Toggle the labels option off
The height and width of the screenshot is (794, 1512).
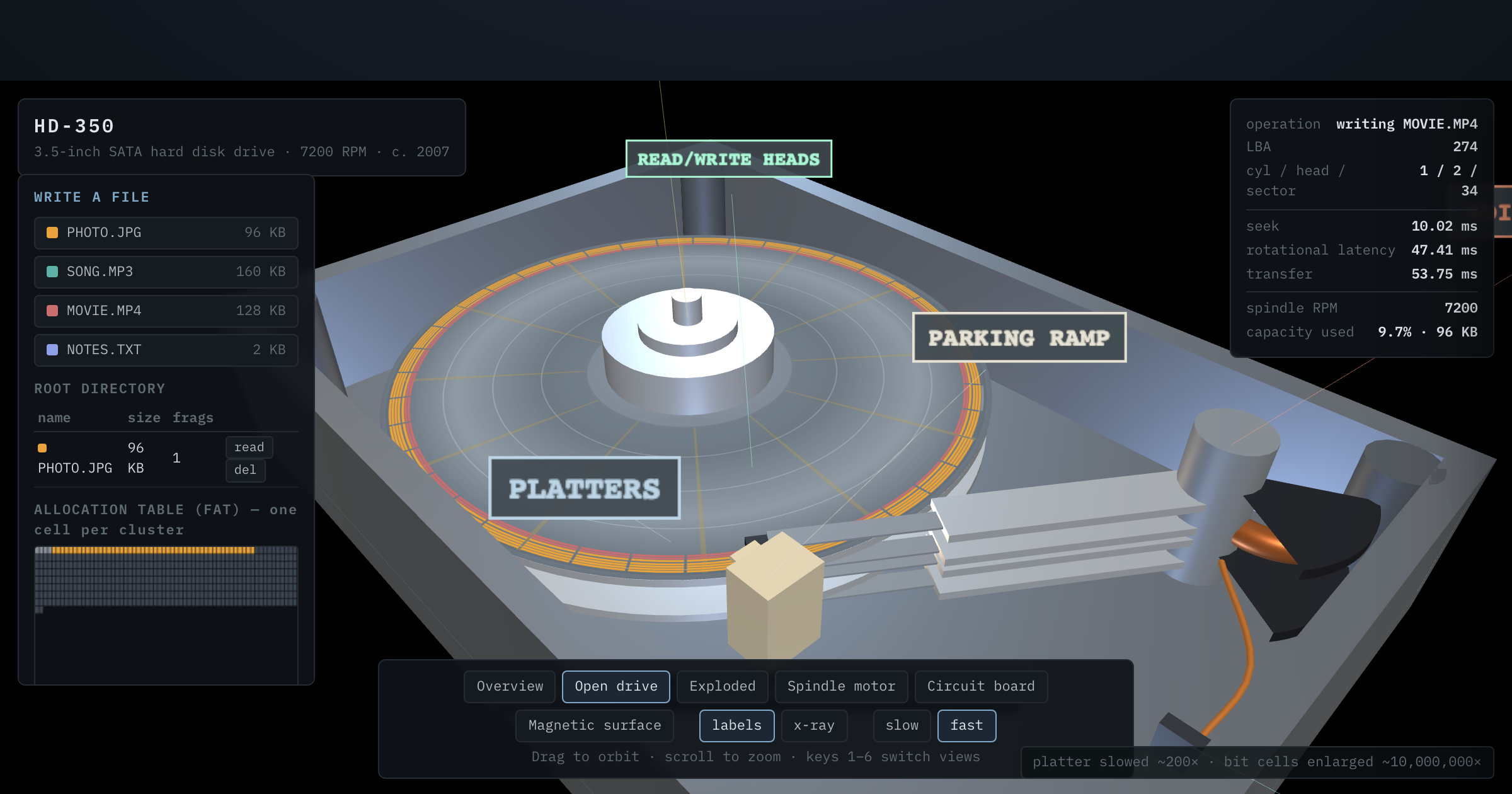coord(737,726)
